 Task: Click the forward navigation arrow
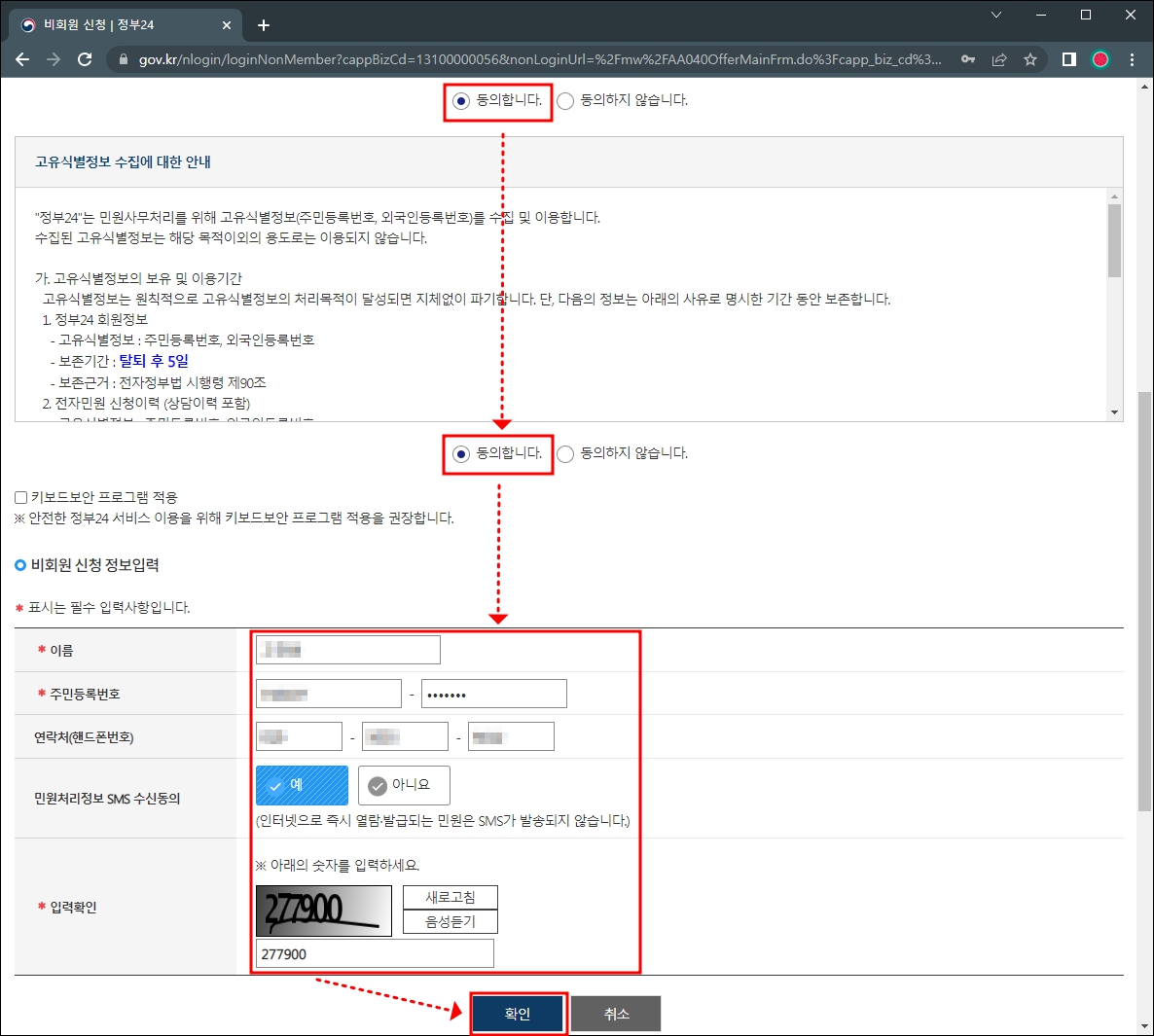[x=54, y=58]
